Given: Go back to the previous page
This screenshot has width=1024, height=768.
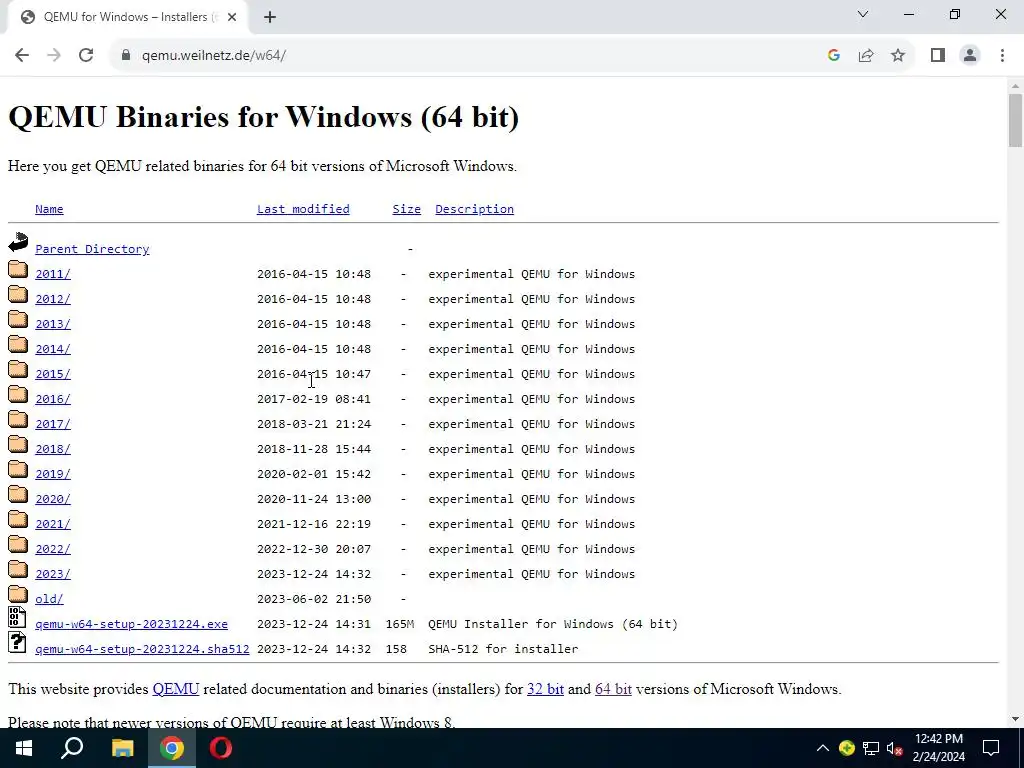Looking at the screenshot, I should tap(22, 56).
